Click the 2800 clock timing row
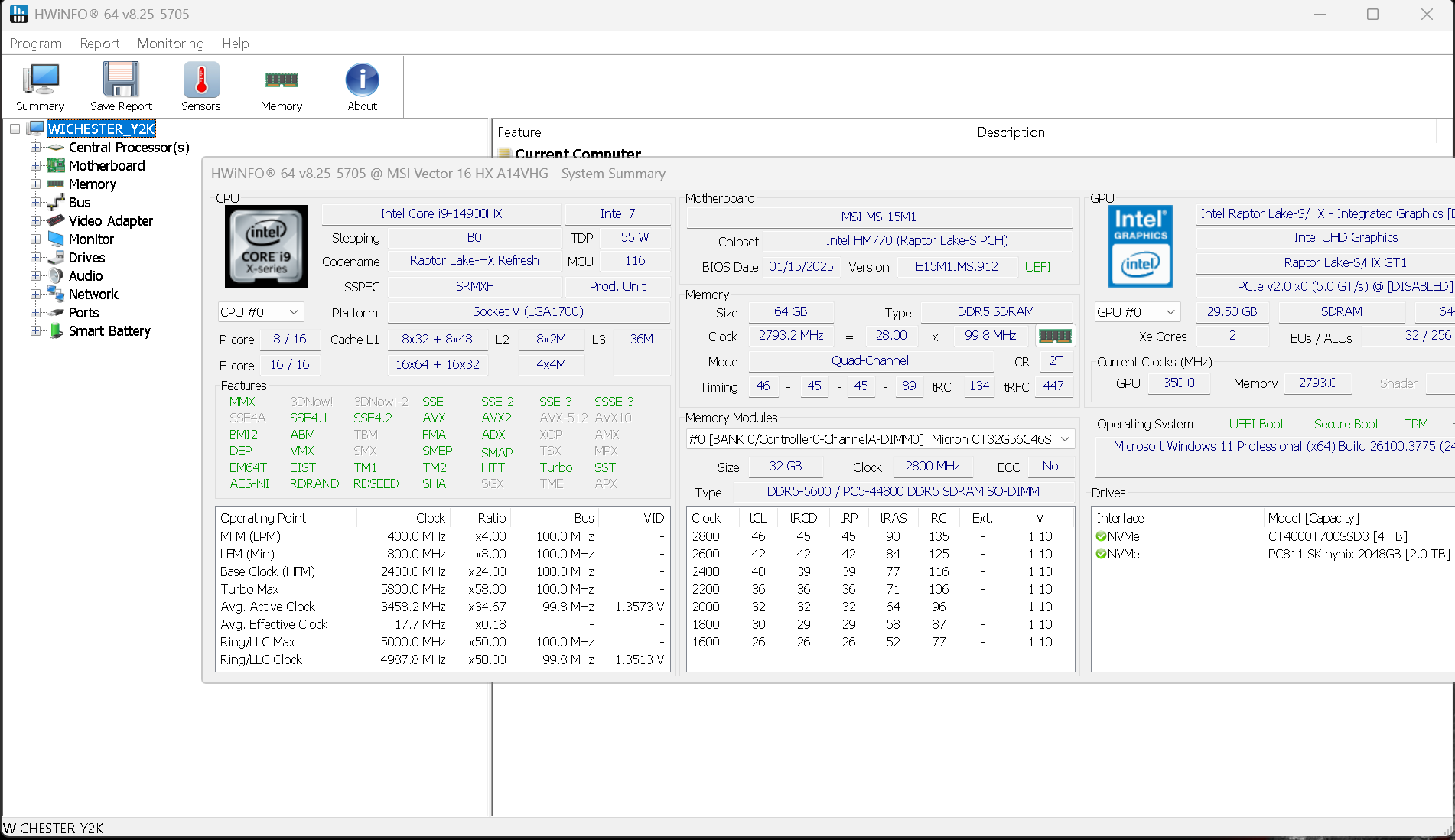The width and height of the screenshot is (1455, 840). click(880, 536)
